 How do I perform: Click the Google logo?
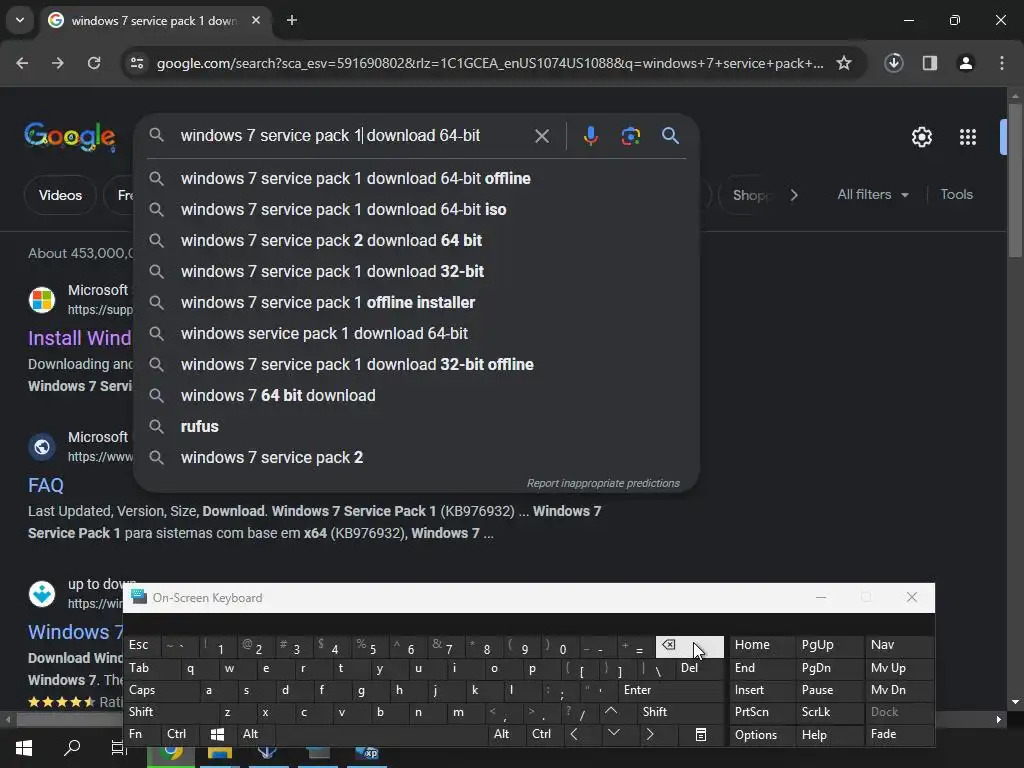[x=70, y=136]
